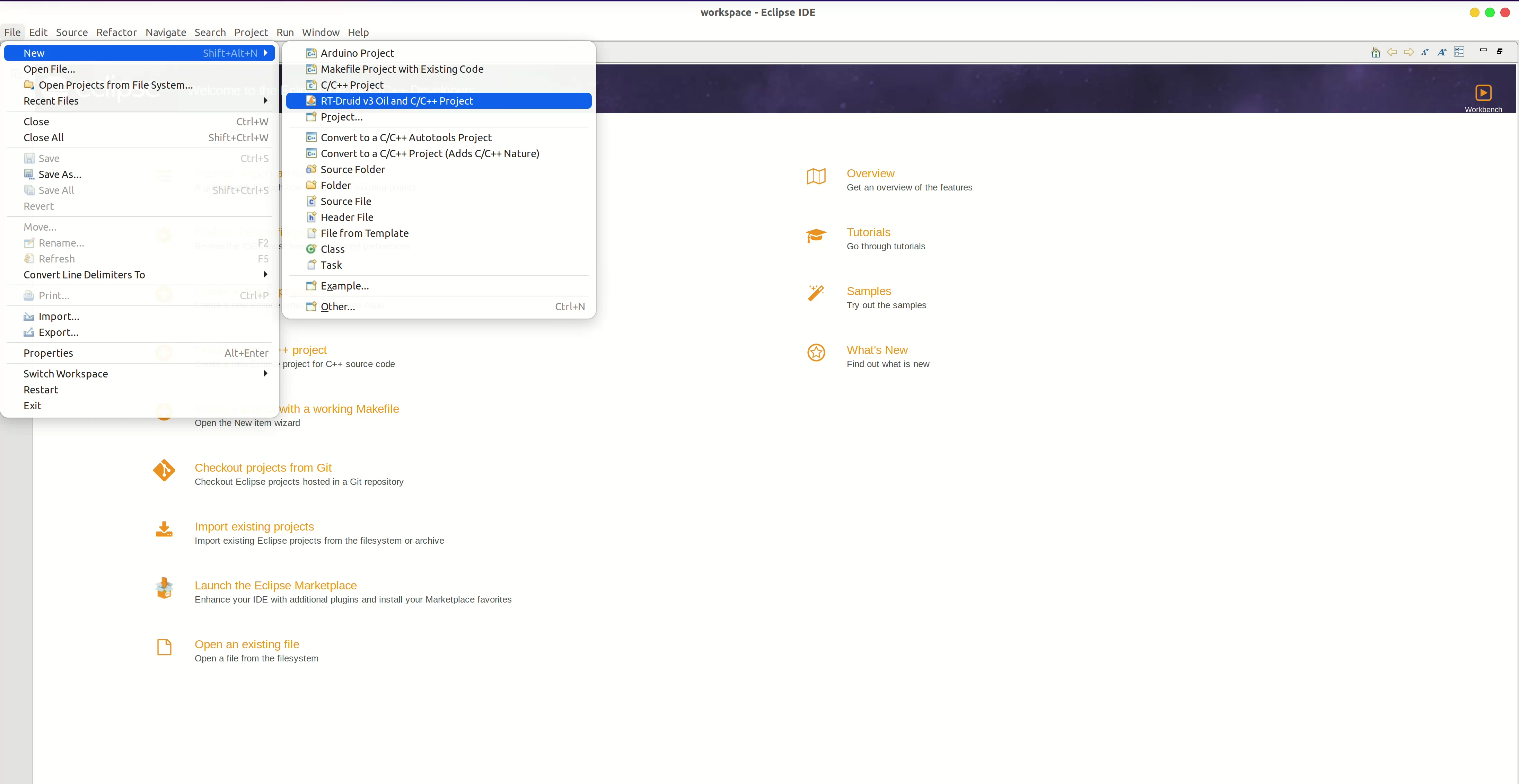The height and width of the screenshot is (784, 1519).
Task: Open Export... from File menu
Action: 140,332
